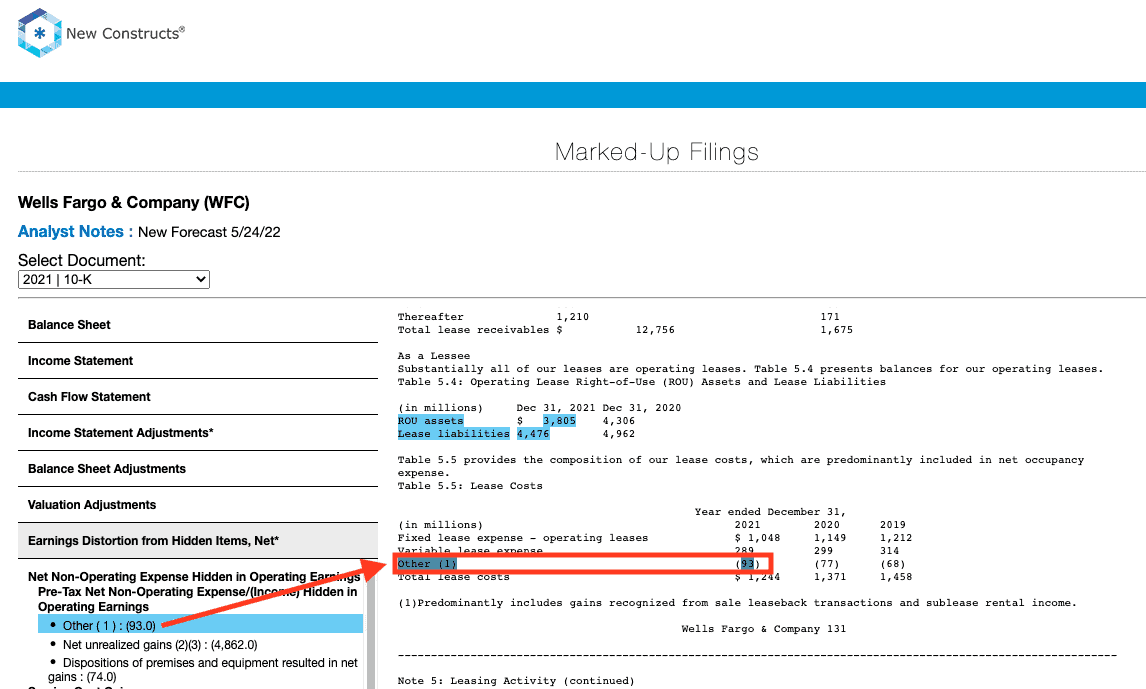Click 'Table 5.5: Lease Costs' caption

(470, 486)
